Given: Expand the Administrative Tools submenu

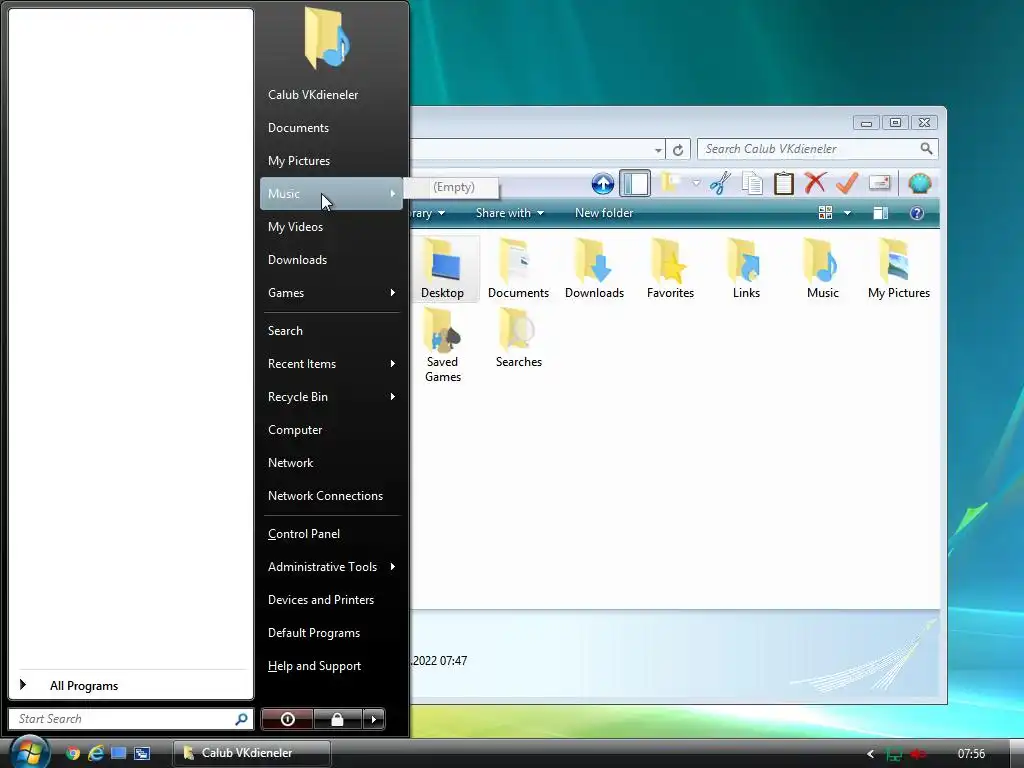Looking at the screenshot, I should pyautogui.click(x=331, y=567).
